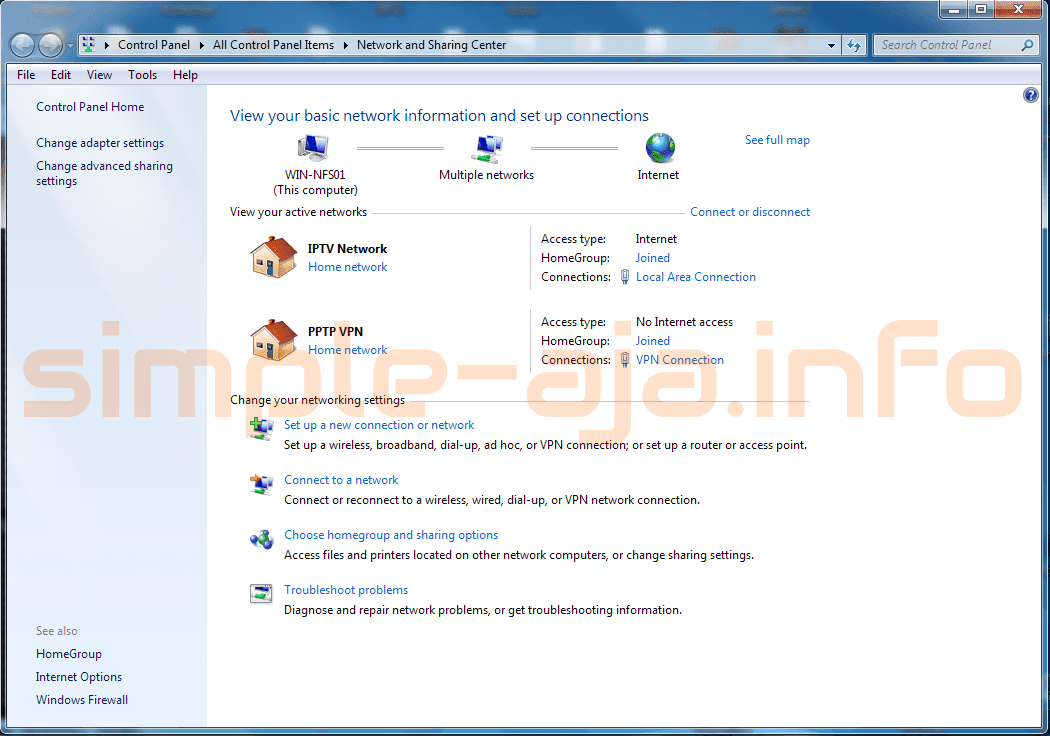This screenshot has height=736, width=1050.
Task: Click the Refresh button beside address bar
Action: coord(854,46)
